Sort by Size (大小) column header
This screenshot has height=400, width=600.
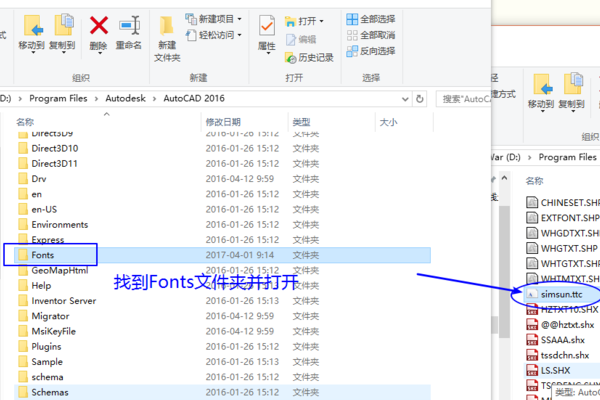pos(388,122)
